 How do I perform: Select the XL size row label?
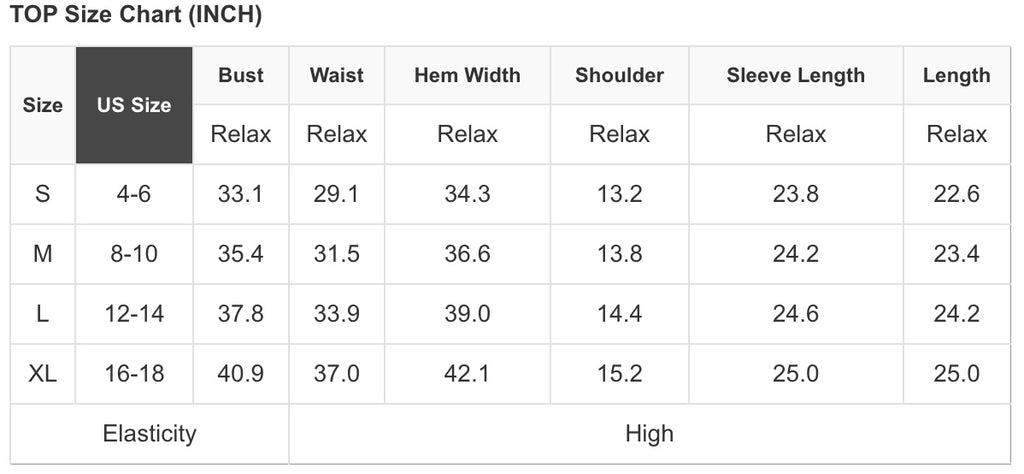42,374
